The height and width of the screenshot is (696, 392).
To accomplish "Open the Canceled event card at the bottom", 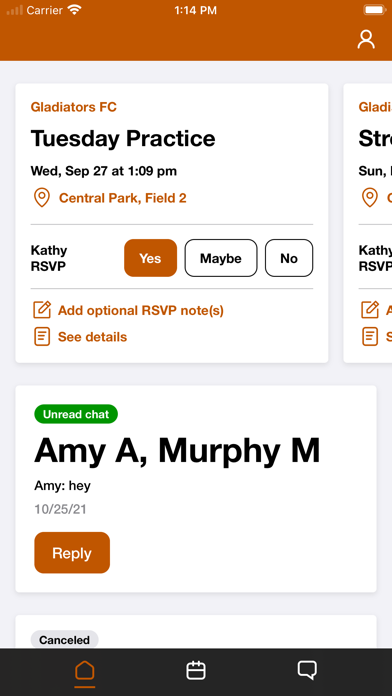I will point(196,632).
